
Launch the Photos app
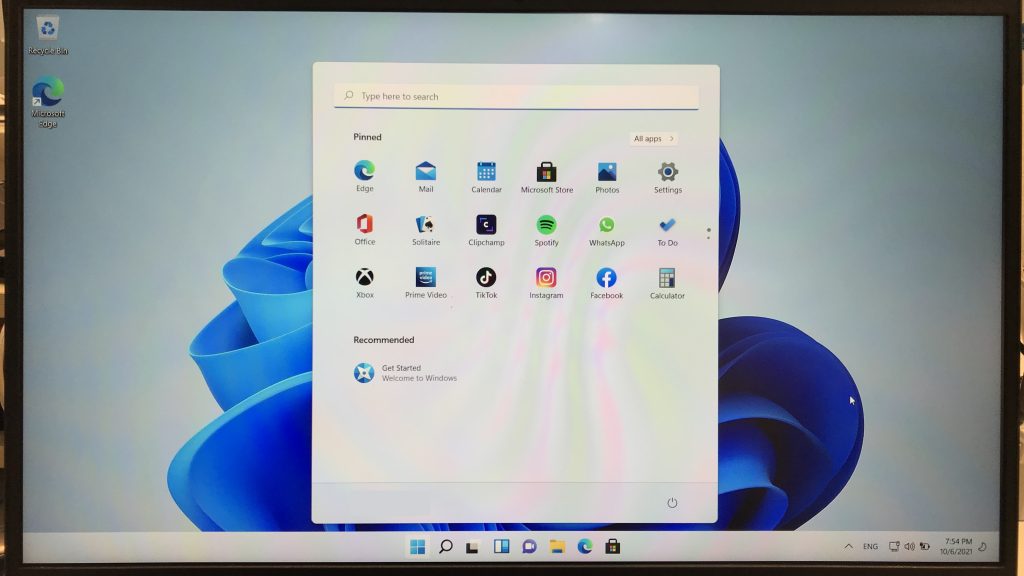[x=607, y=178]
